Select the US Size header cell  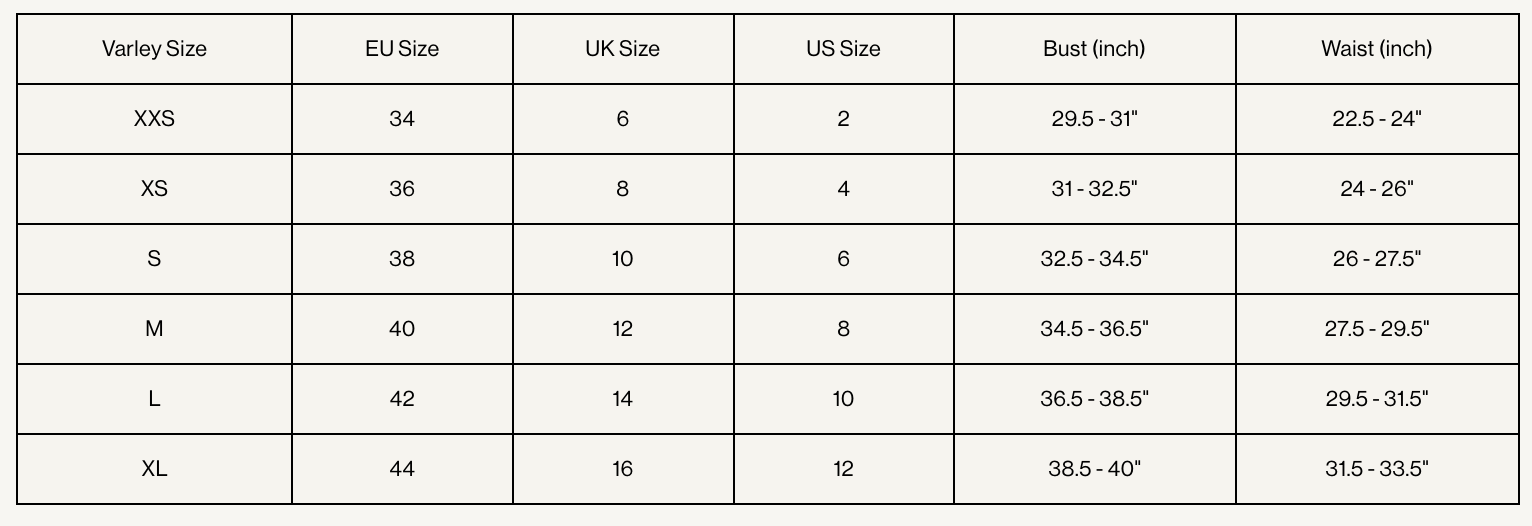(x=843, y=49)
